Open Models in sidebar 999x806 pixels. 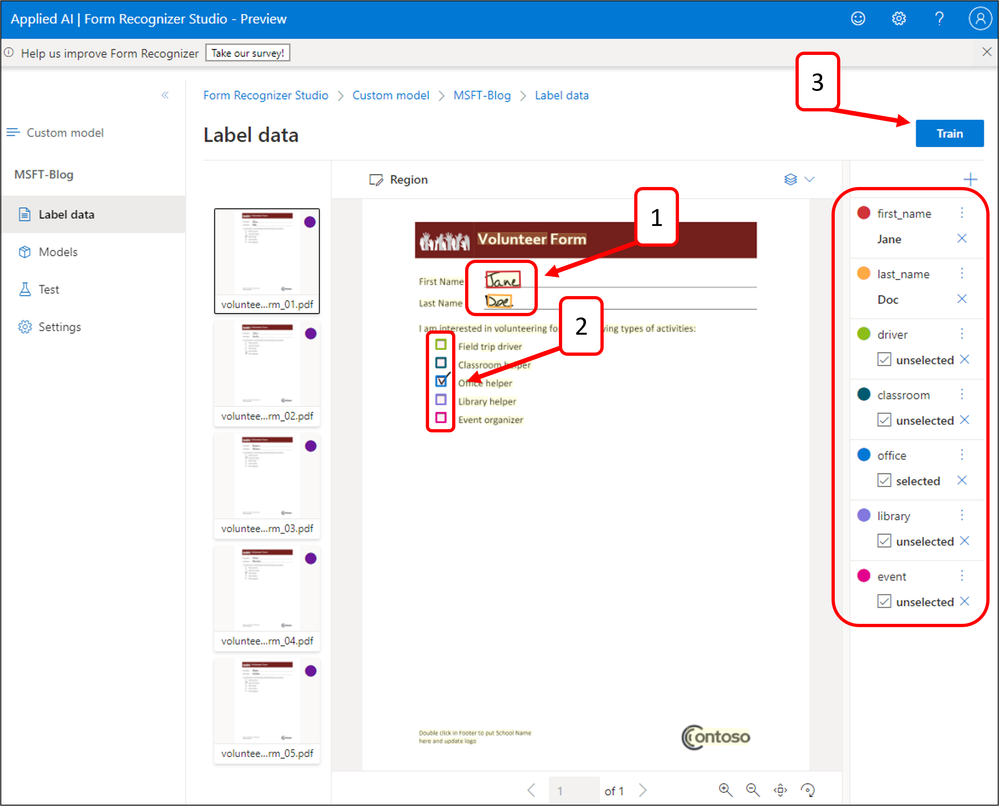[x=93, y=252]
